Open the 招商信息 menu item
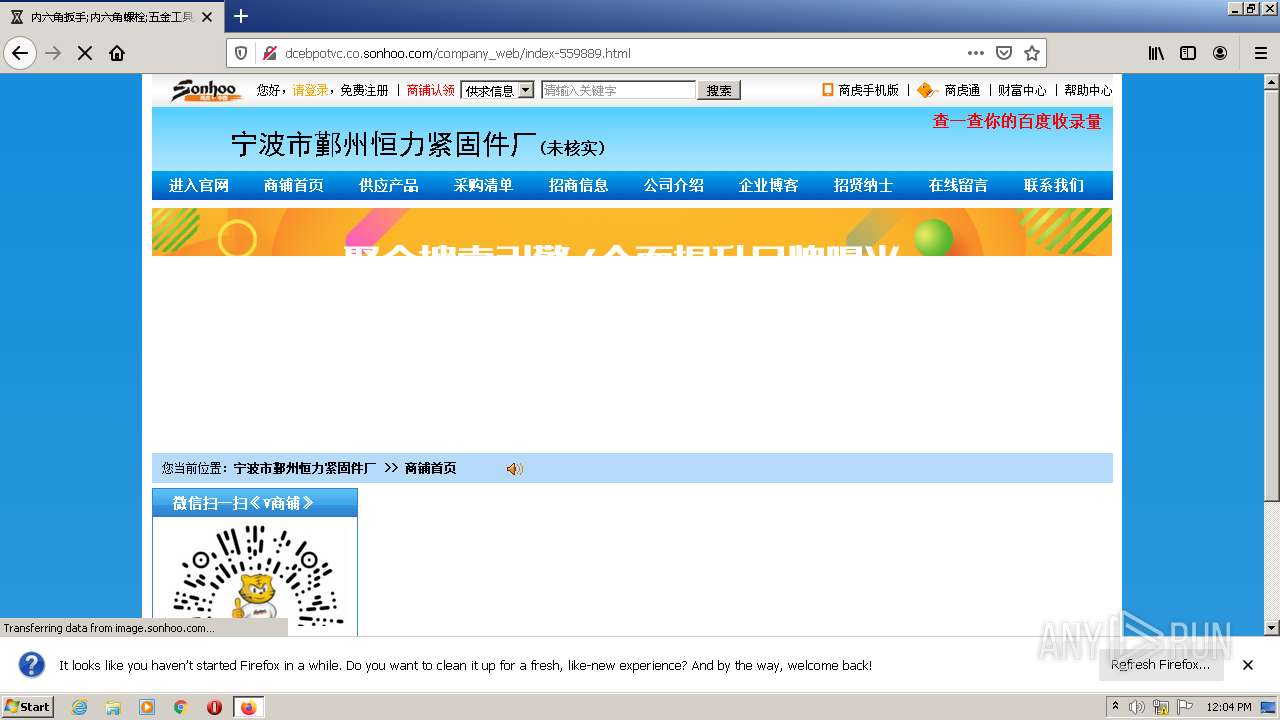The height and width of the screenshot is (720, 1280). pyautogui.click(x=579, y=185)
